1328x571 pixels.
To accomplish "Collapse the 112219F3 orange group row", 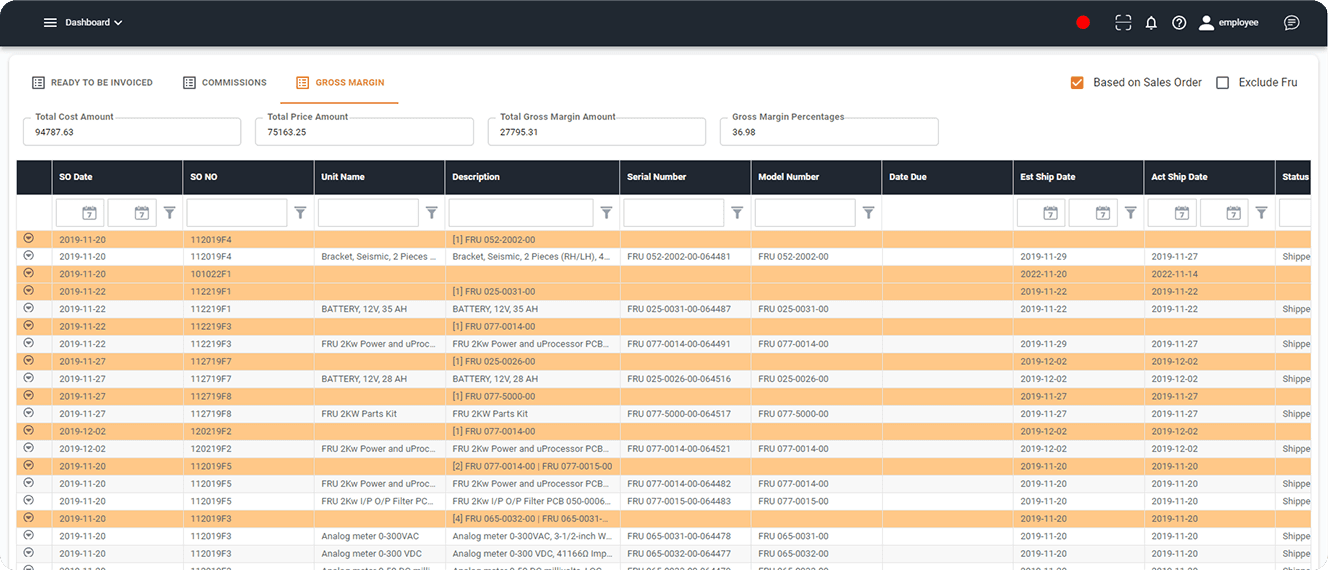I will pos(28,325).
